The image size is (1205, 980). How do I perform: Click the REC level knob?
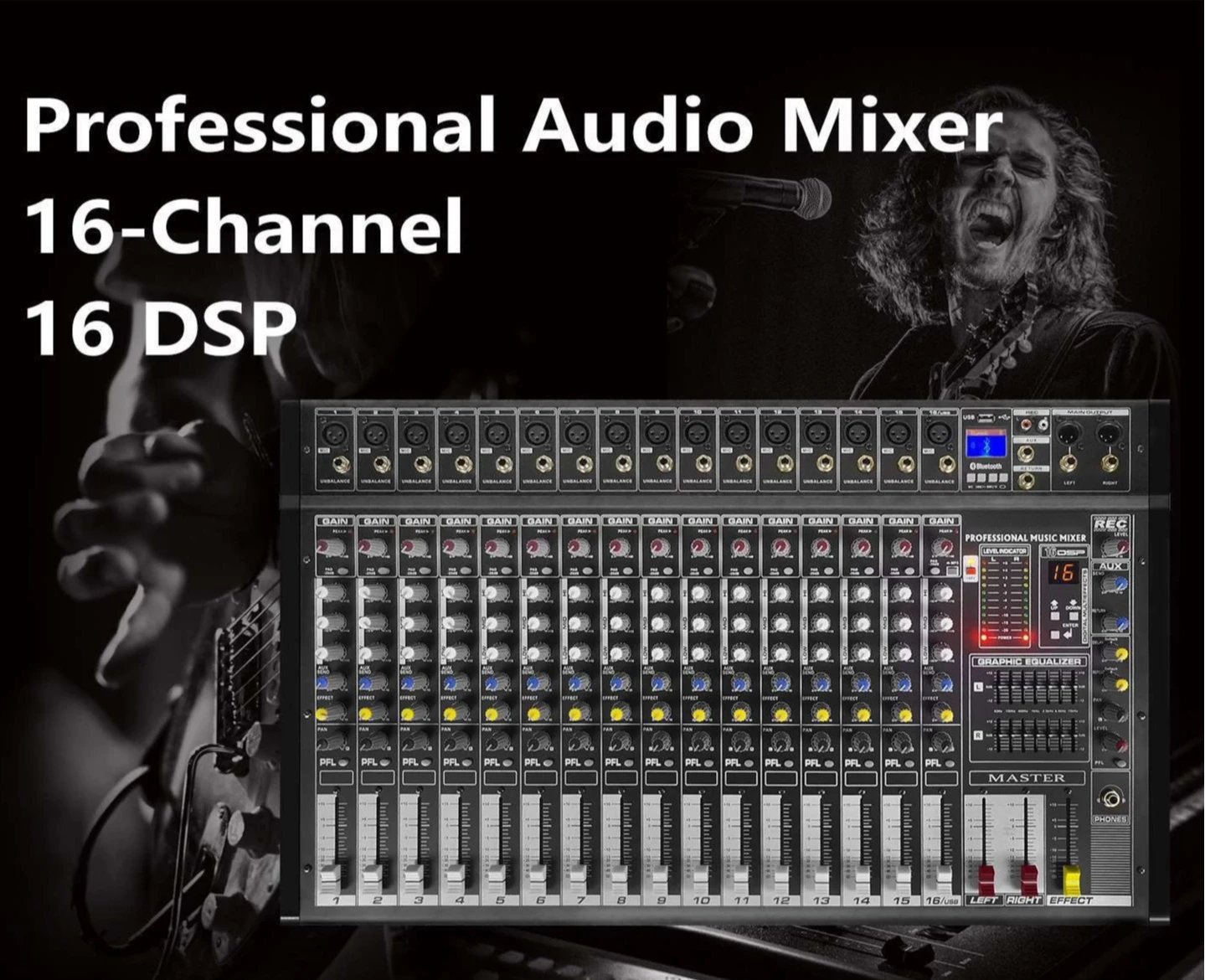tap(1115, 546)
